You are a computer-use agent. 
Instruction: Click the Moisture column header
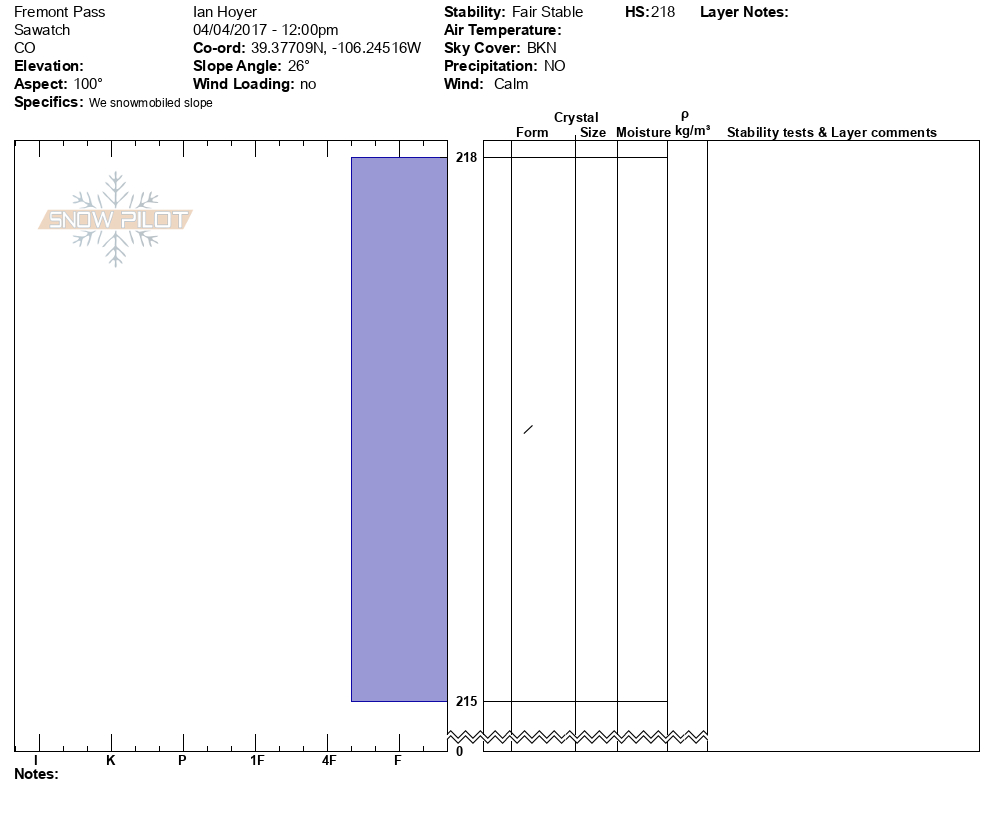click(x=643, y=133)
